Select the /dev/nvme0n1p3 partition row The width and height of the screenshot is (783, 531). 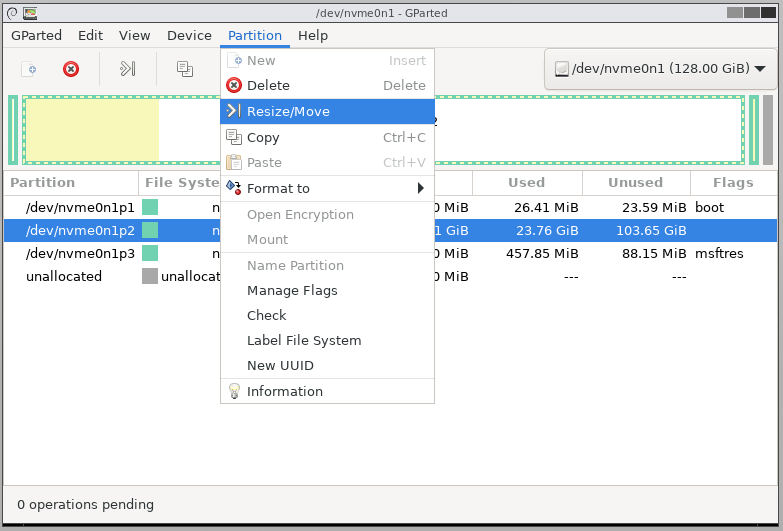point(391,253)
